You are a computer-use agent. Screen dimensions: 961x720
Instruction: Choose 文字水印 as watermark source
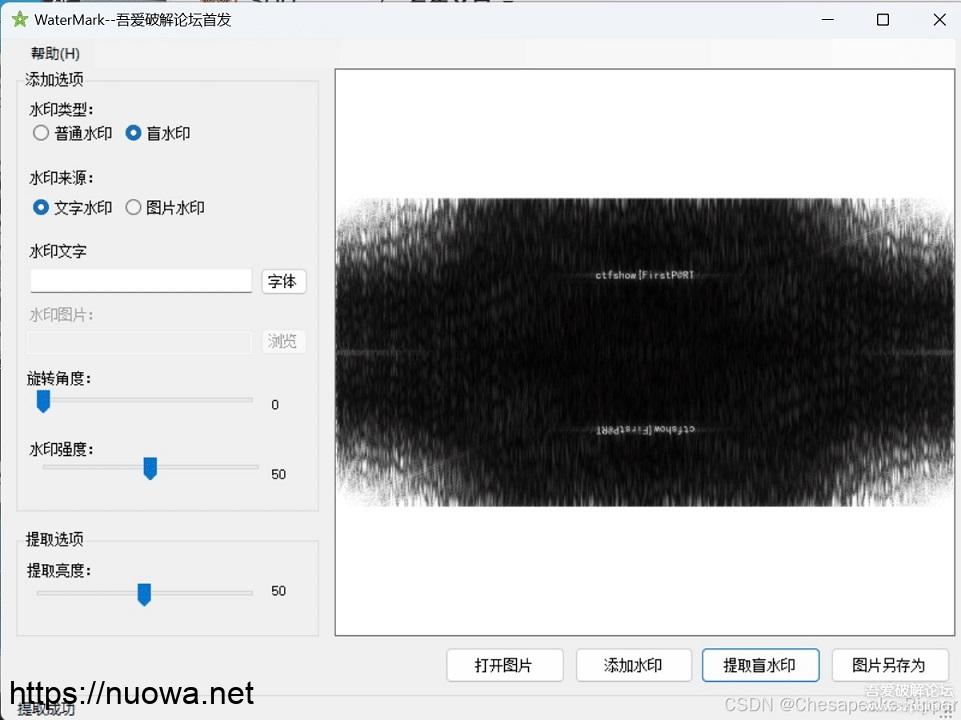click(41, 208)
